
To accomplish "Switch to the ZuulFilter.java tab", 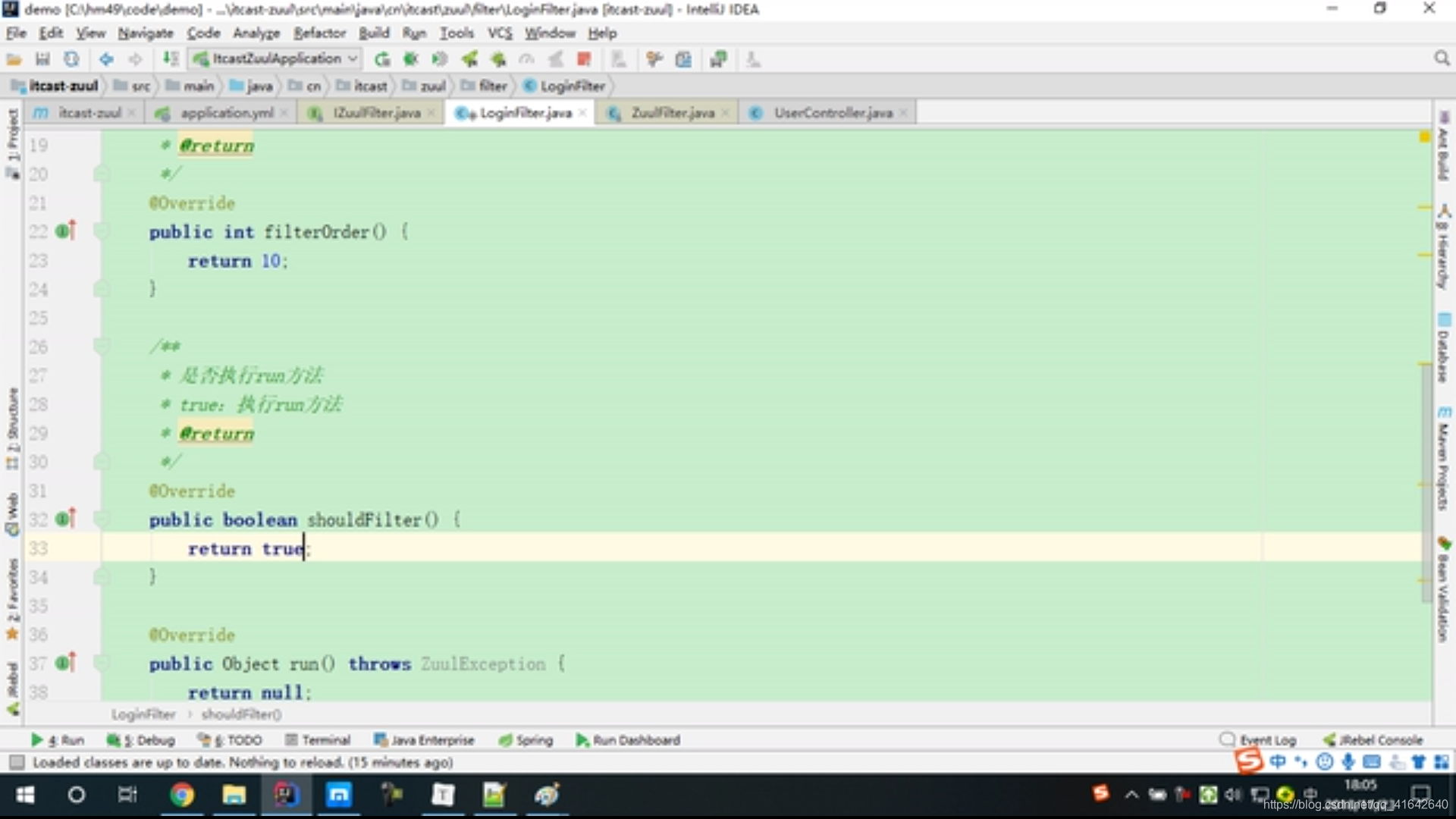I will pyautogui.click(x=667, y=113).
